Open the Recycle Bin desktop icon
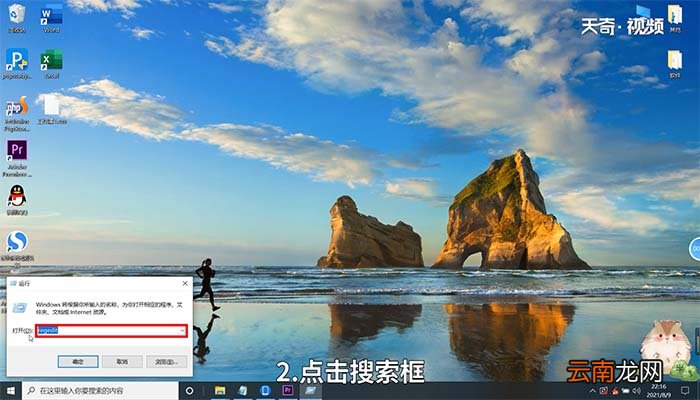Image resolution: width=700 pixels, height=400 pixels. tap(17, 18)
